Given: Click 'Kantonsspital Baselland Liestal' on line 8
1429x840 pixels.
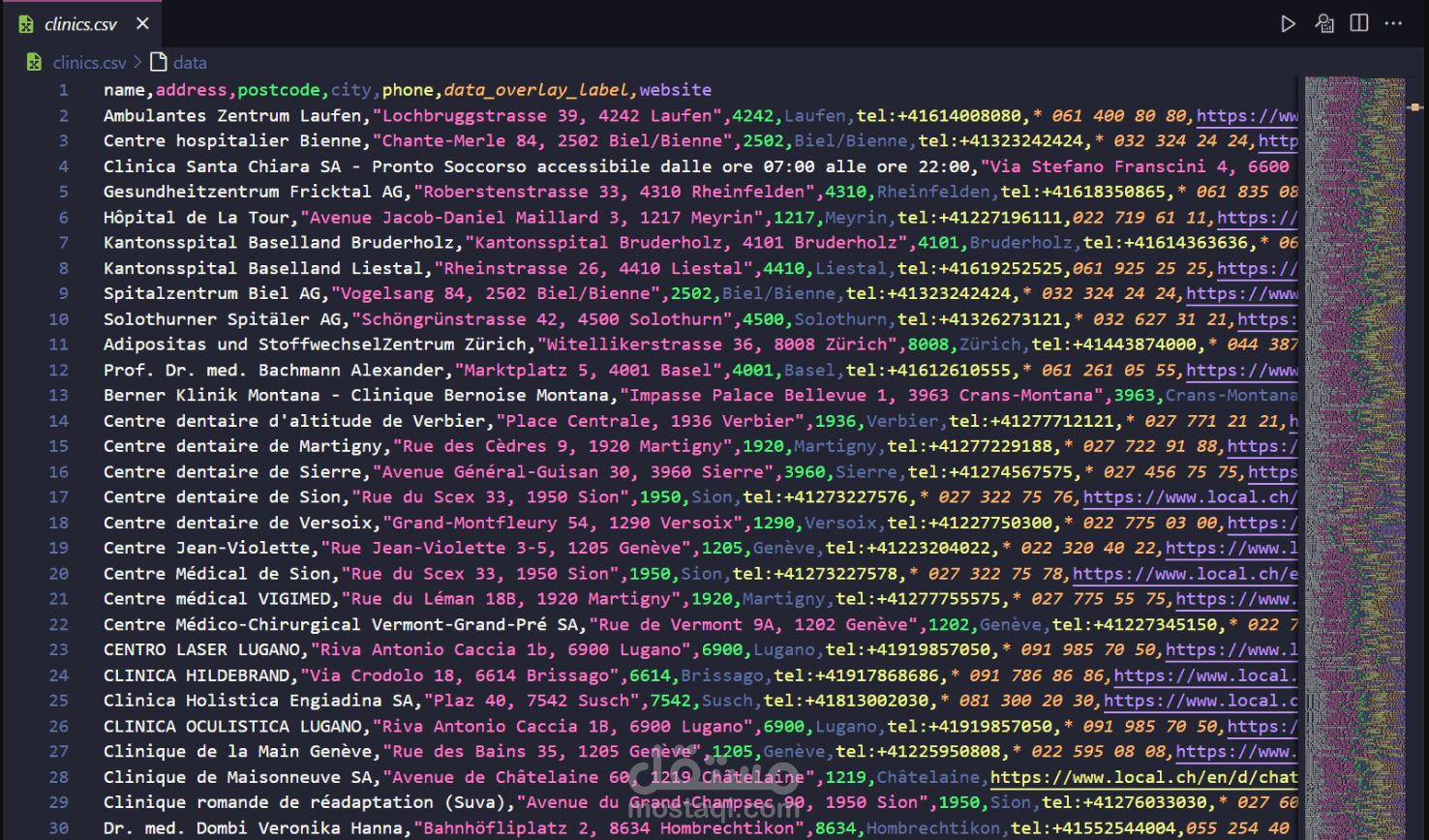Looking at the screenshot, I should pyautogui.click(x=263, y=268).
